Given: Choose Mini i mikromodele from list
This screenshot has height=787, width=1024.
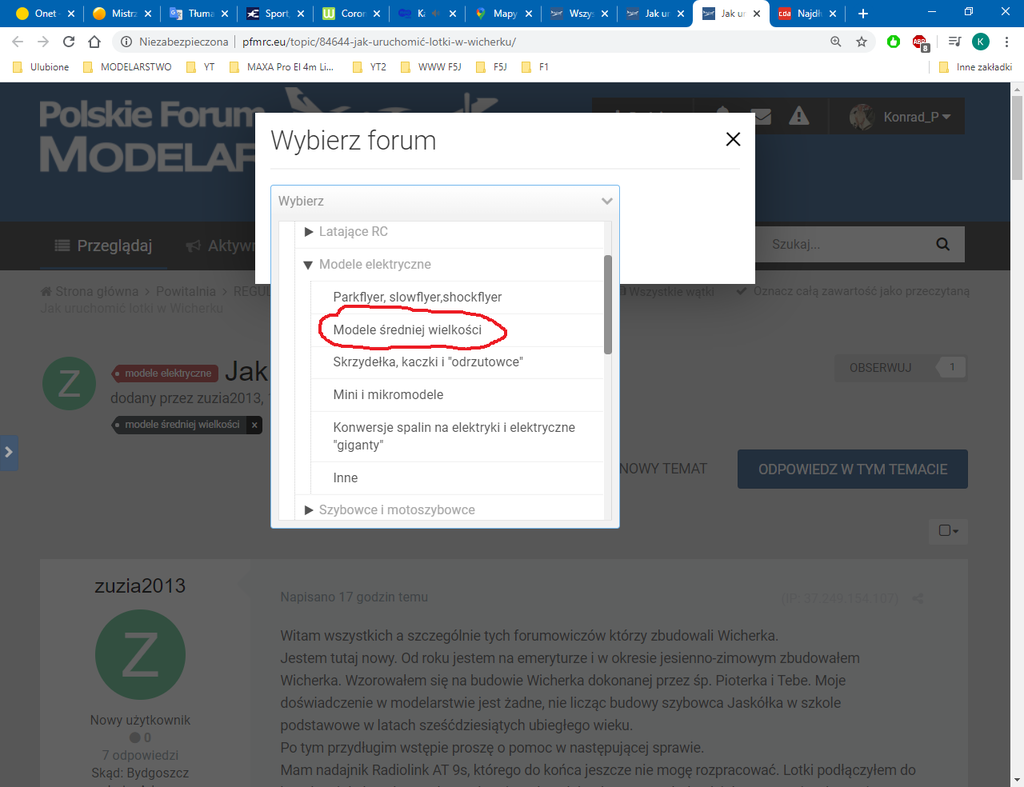Looking at the screenshot, I should tap(388, 395).
